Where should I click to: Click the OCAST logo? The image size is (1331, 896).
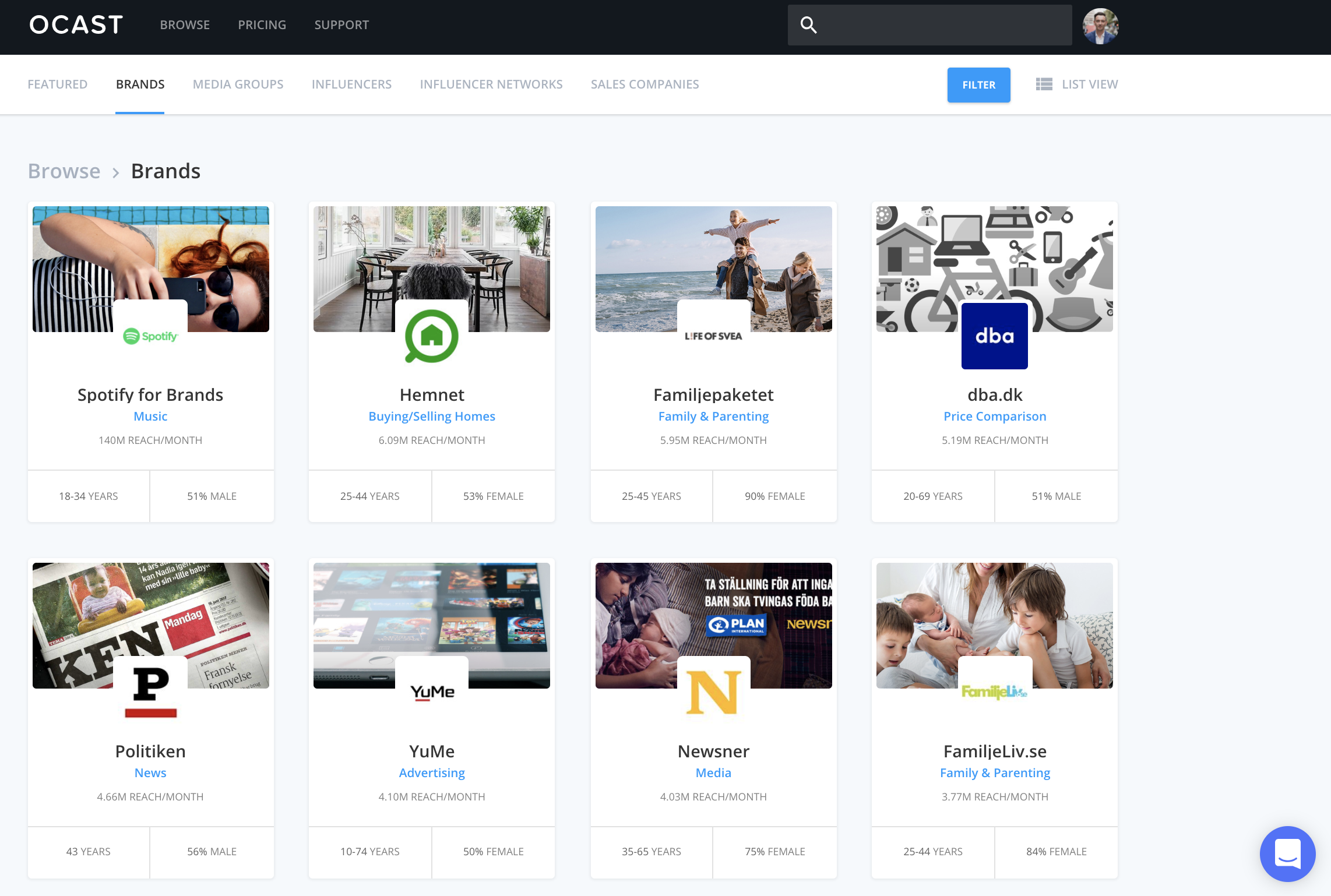76,25
